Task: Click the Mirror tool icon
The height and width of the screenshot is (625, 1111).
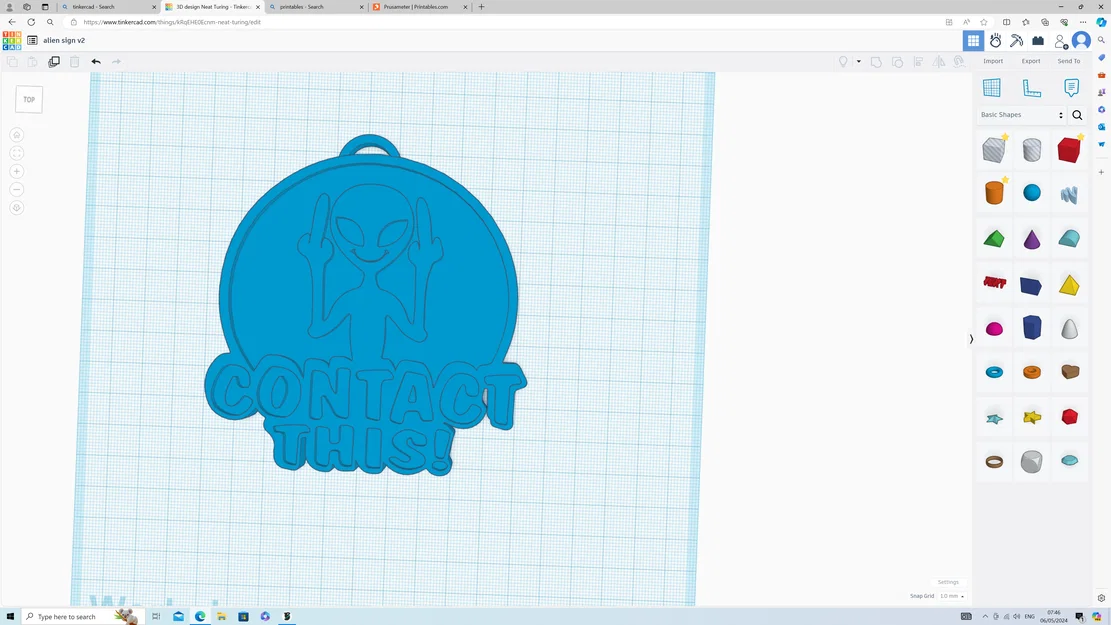Action: [939, 62]
